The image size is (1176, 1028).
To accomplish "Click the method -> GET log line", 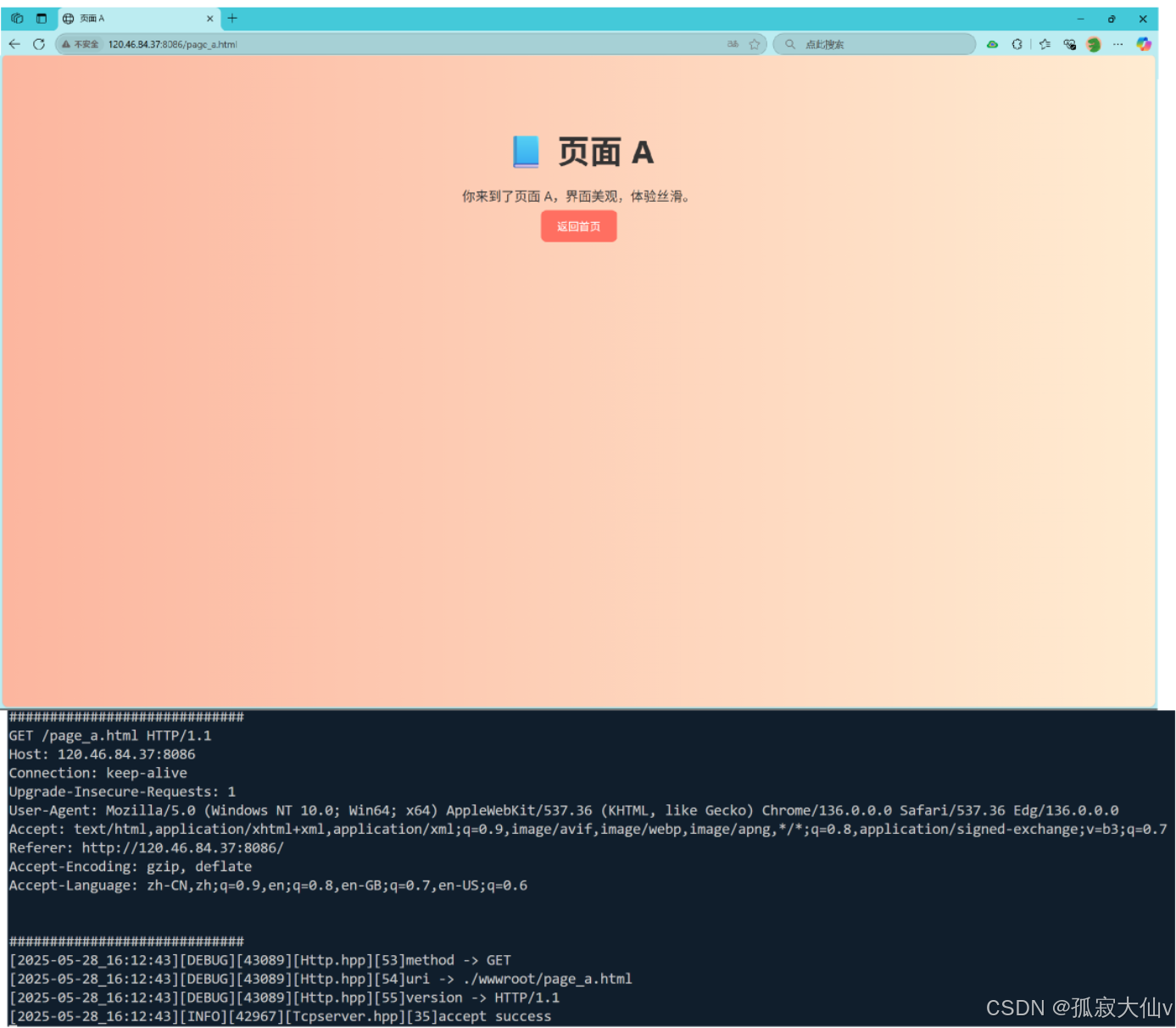I will click(x=260, y=960).
